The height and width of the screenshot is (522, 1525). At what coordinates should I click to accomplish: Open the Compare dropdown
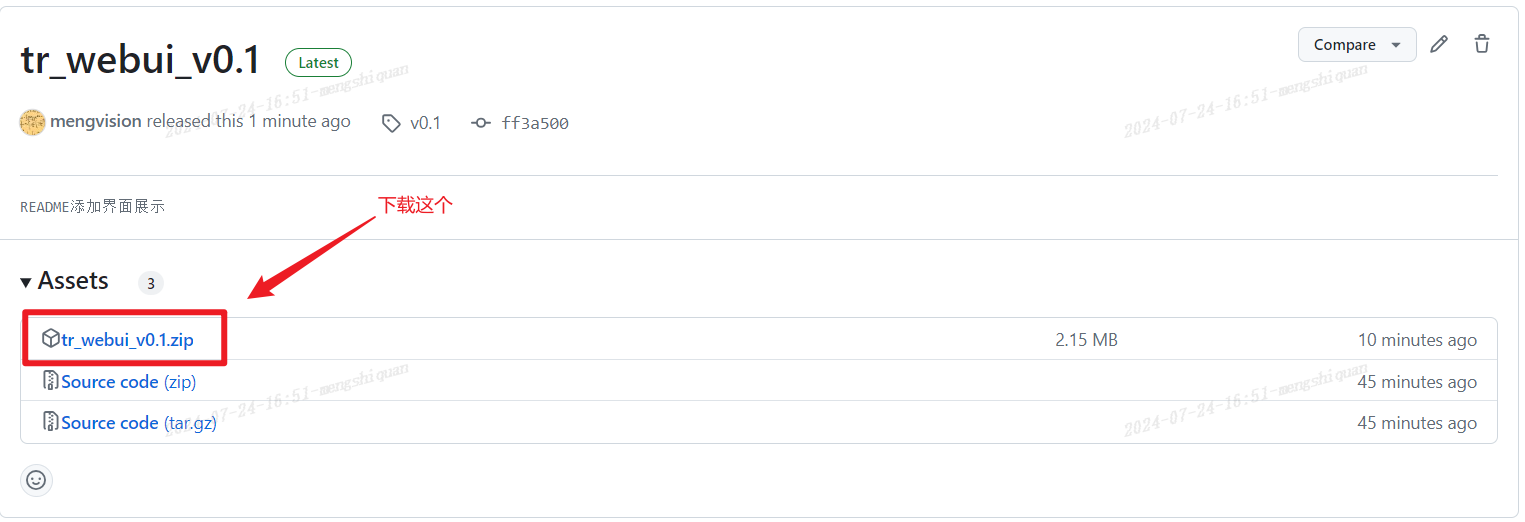pos(1356,44)
